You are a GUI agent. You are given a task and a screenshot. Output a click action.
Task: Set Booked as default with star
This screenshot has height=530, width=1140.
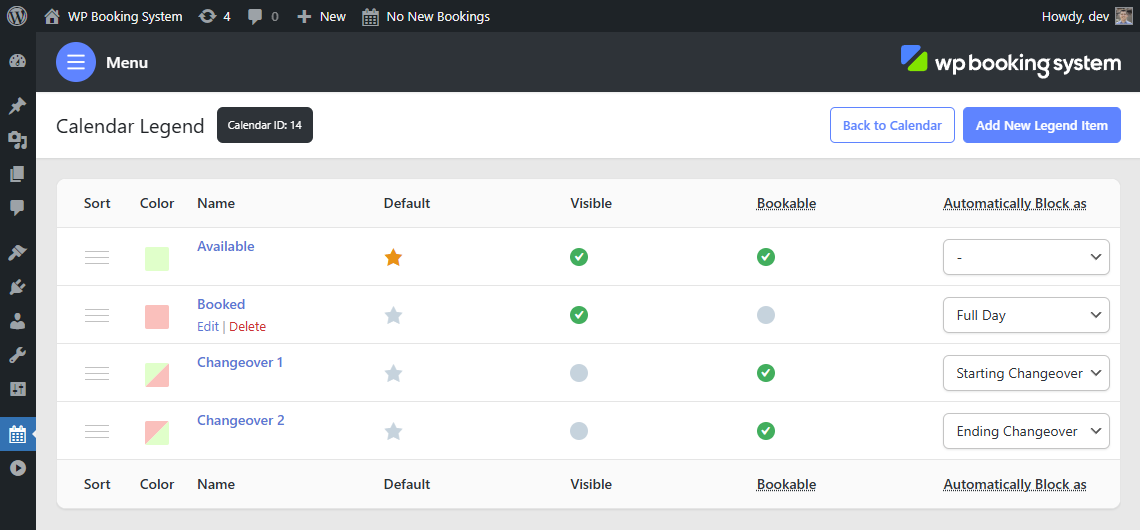click(393, 315)
